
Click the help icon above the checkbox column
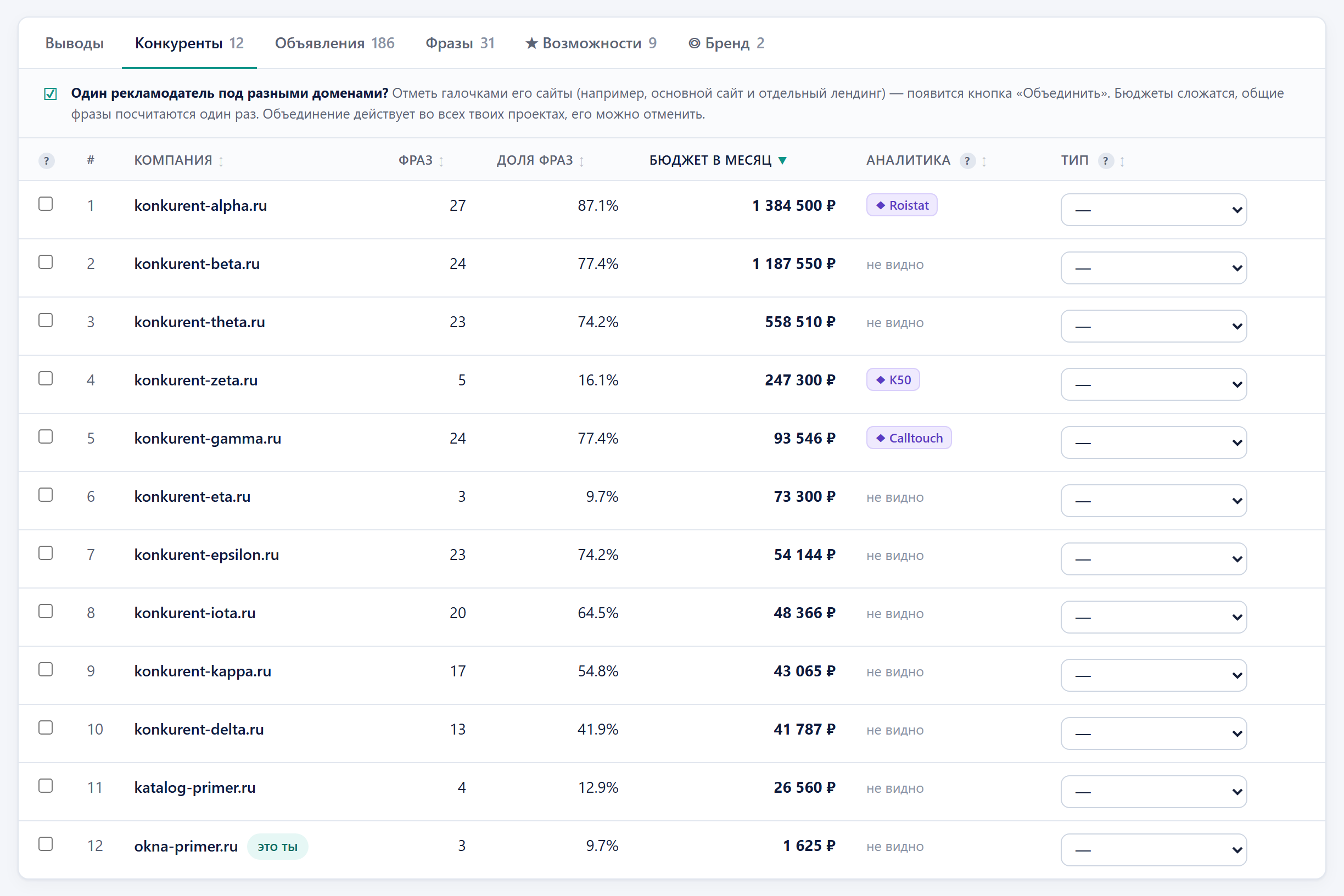pyautogui.click(x=46, y=160)
